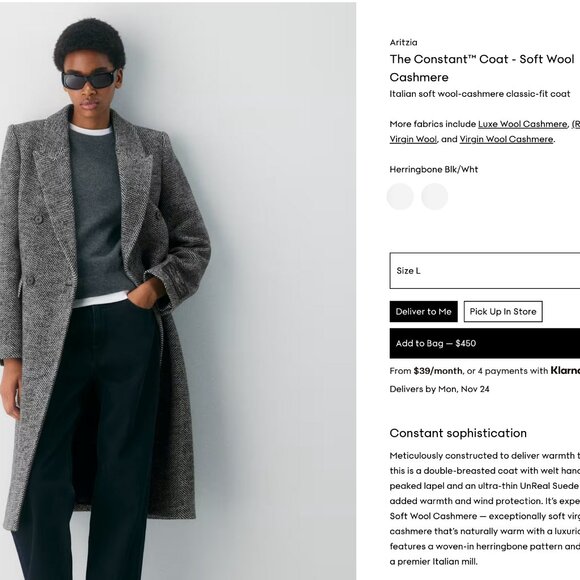Click The Constant Coat product title
This screenshot has width=580, height=580.
[482, 68]
